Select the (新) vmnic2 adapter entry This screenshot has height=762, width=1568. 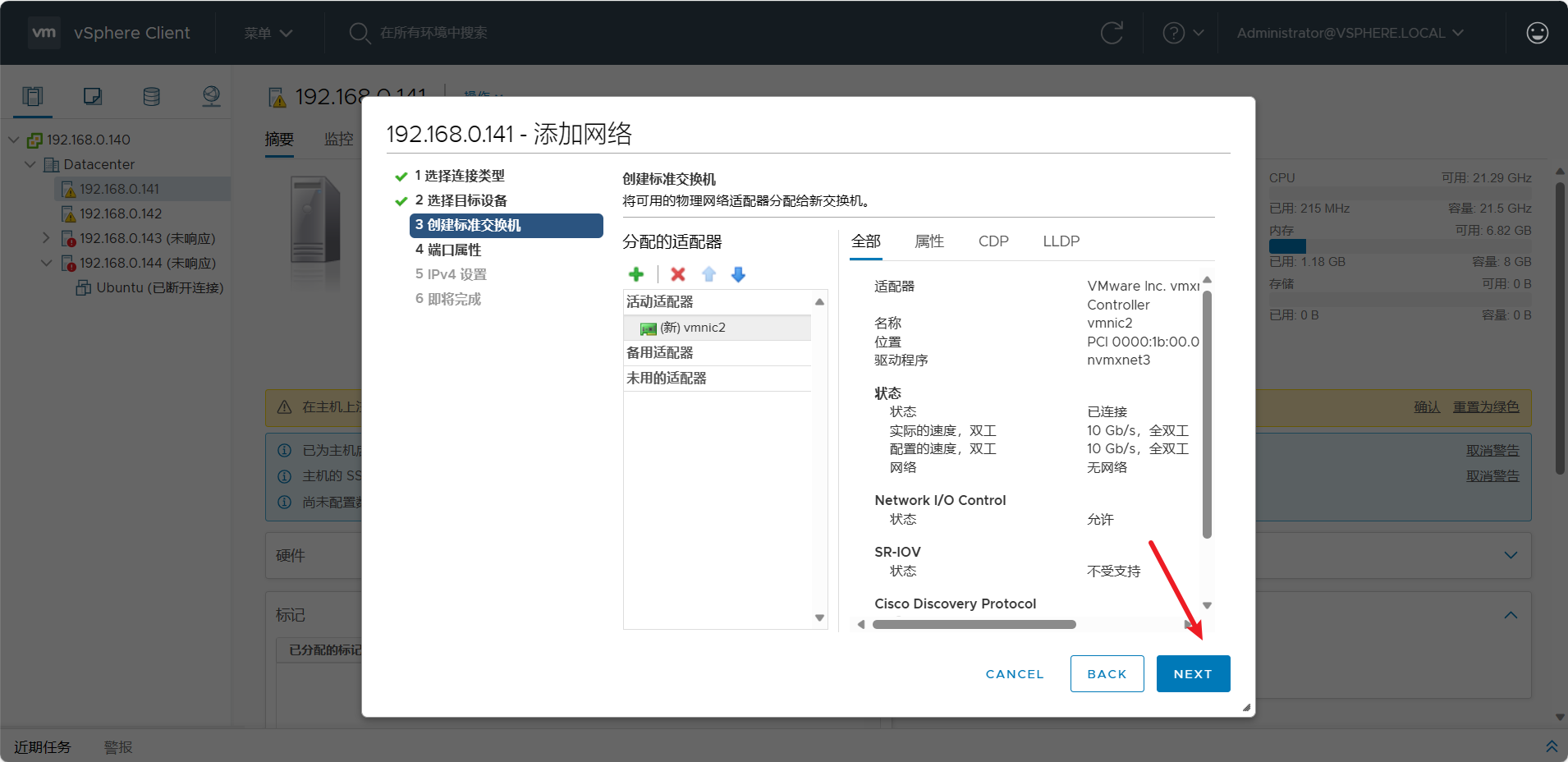(694, 328)
